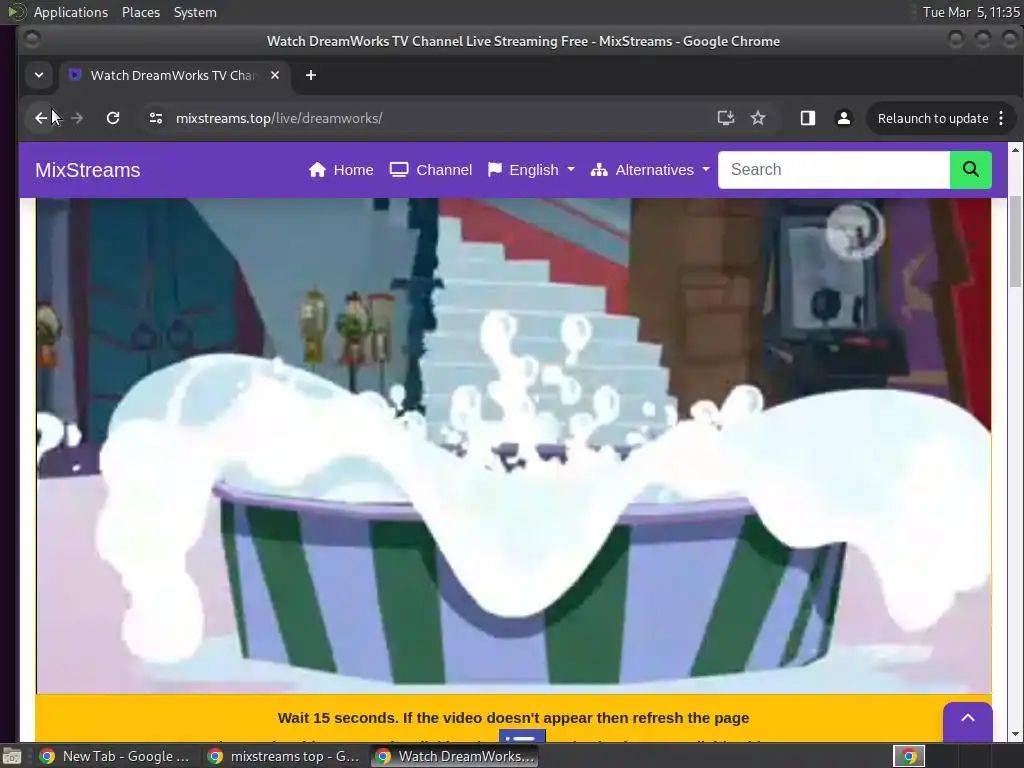This screenshot has height=768, width=1024.
Task: Click the green search magnifier button
Action: (970, 170)
